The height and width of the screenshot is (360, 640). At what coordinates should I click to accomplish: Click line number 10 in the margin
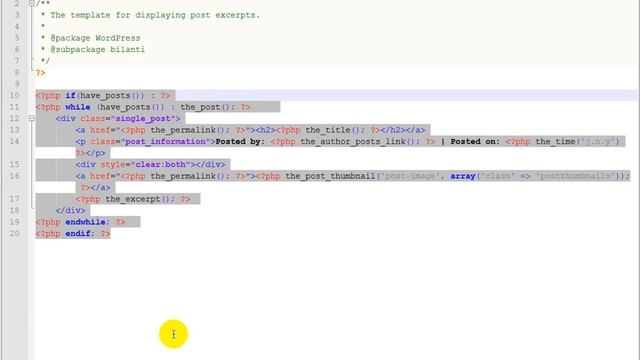[14, 96]
